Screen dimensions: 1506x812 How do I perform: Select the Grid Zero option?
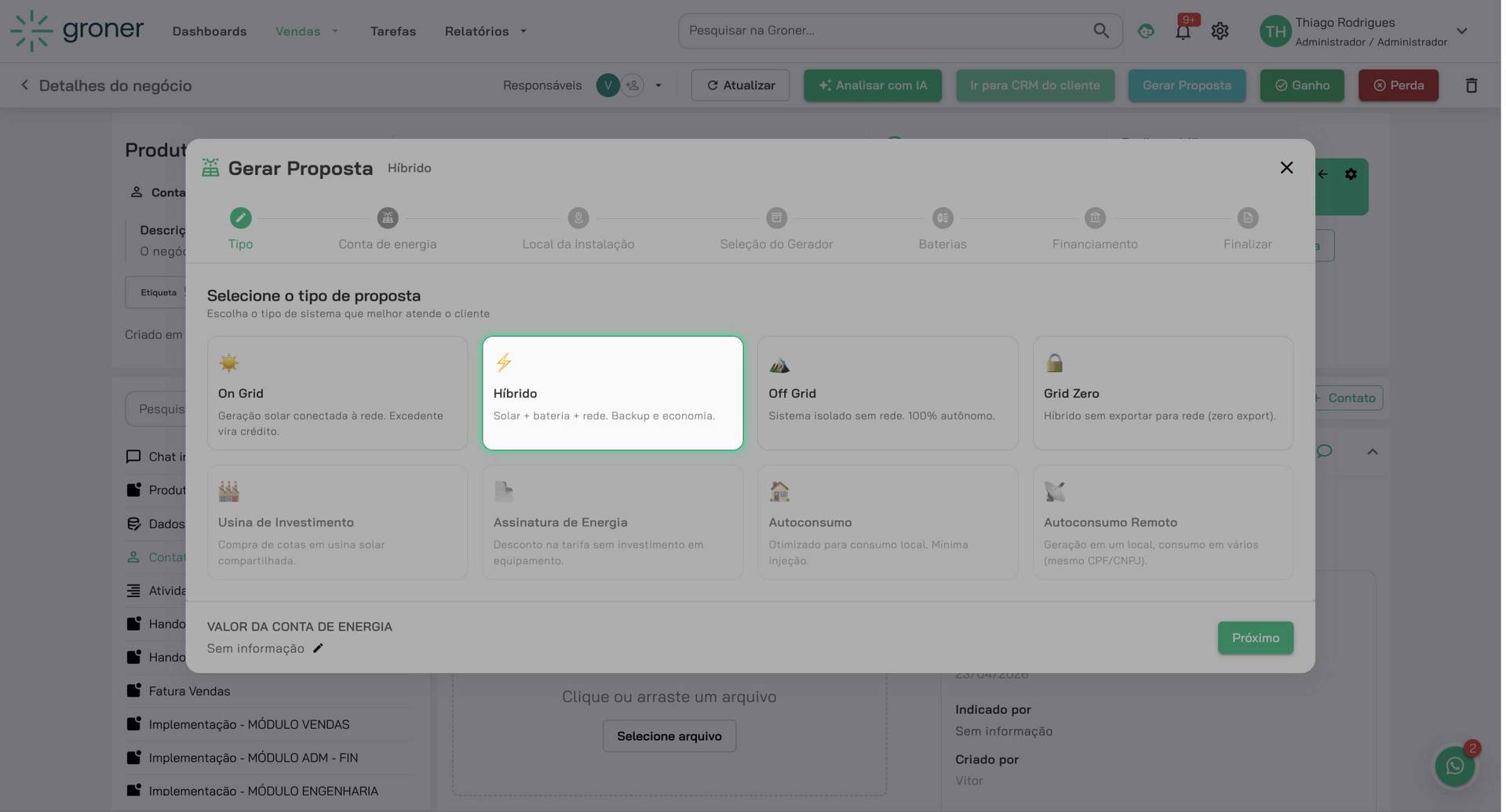pyautogui.click(x=1162, y=393)
